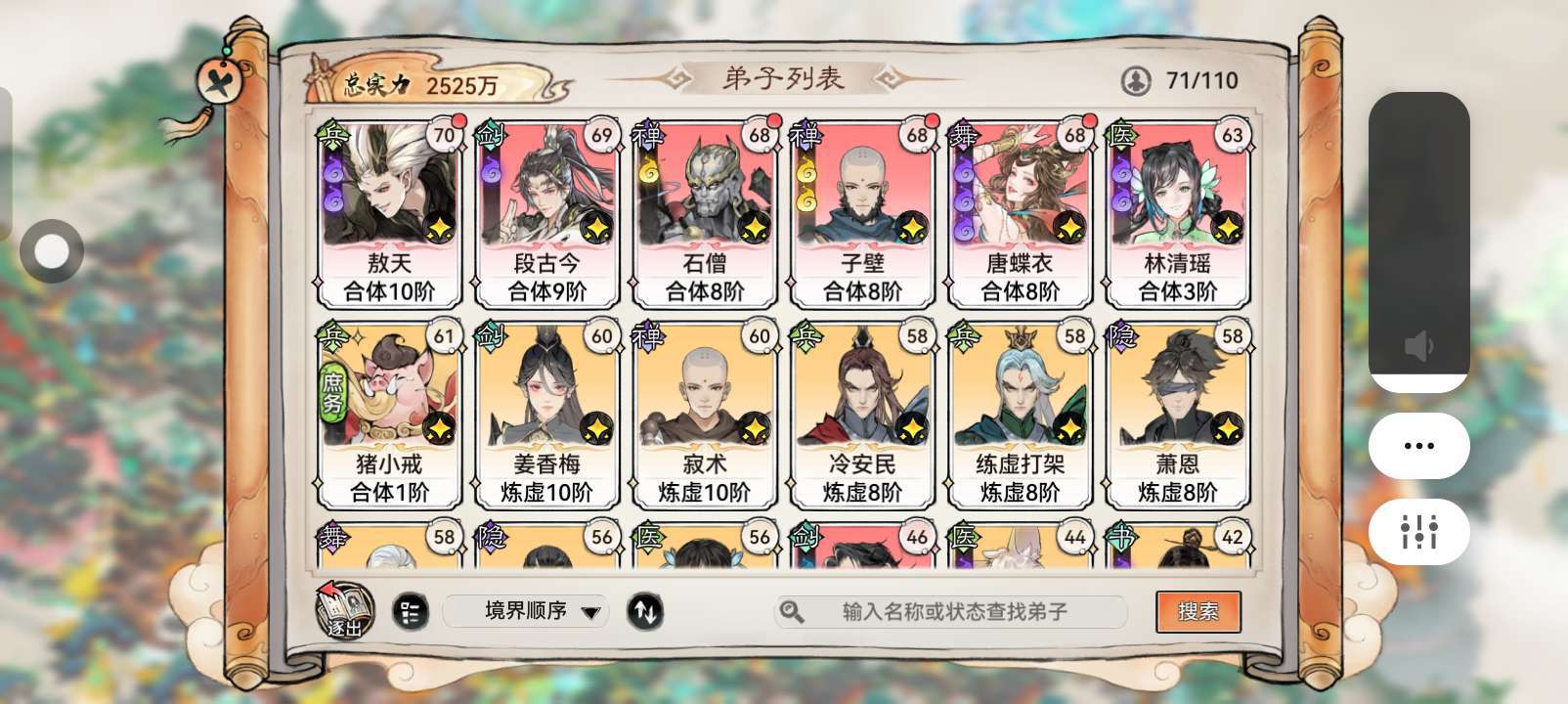
Task: Click the 搜索 search button
Action: click(x=1198, y=611)
